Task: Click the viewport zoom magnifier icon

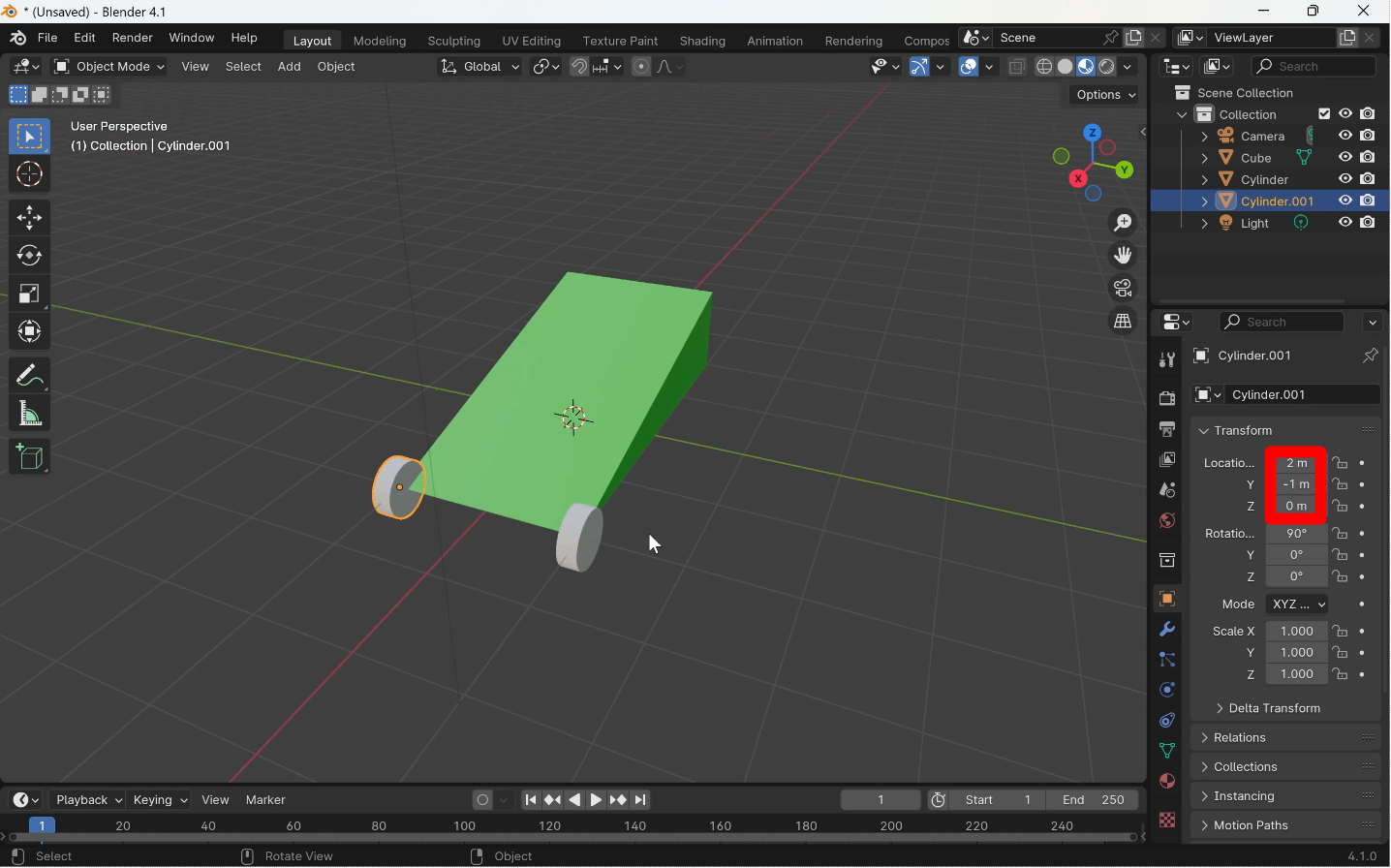Action: click(1124, 224)
